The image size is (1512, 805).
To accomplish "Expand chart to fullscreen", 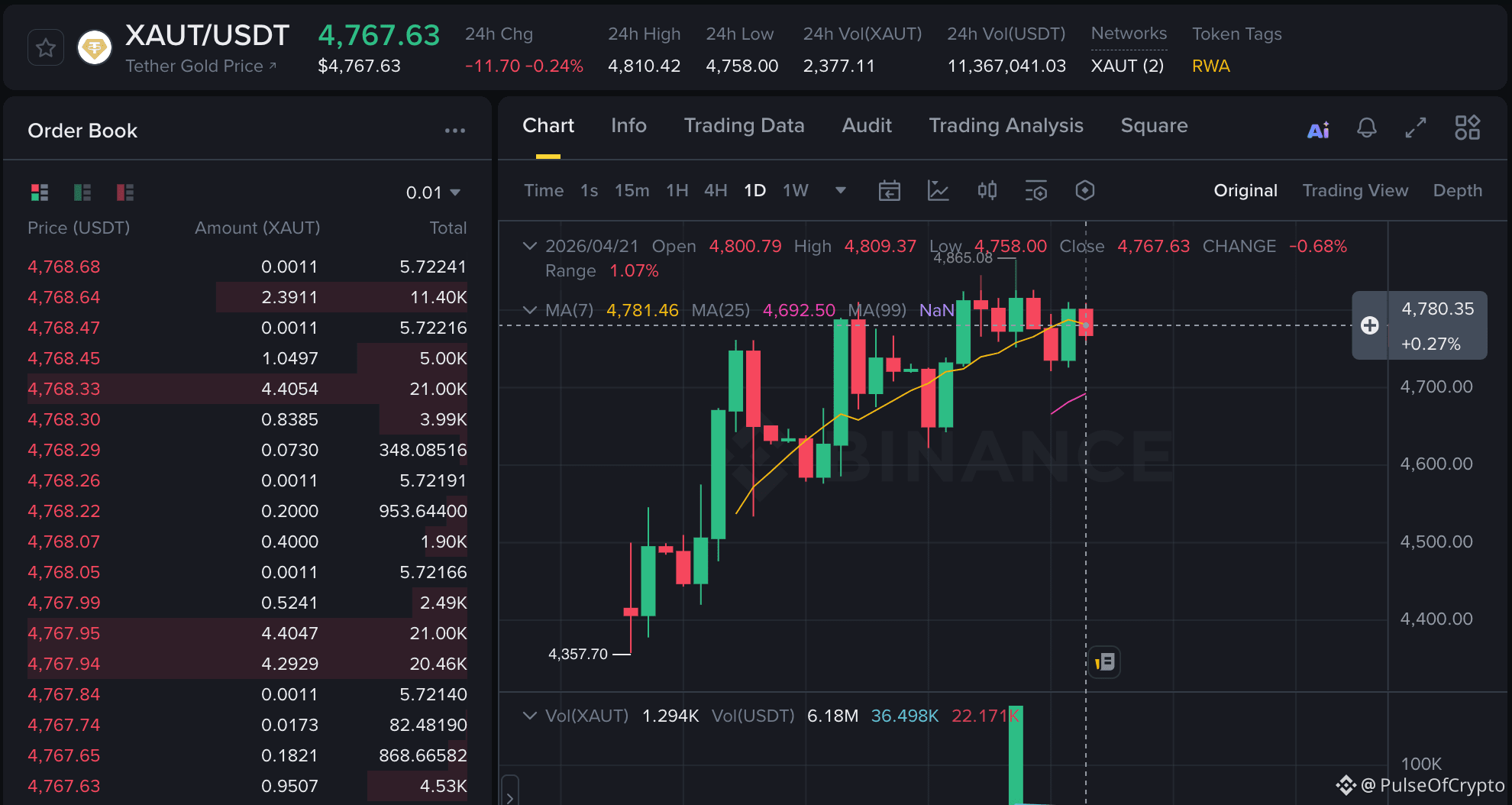I will point(1416,128).
